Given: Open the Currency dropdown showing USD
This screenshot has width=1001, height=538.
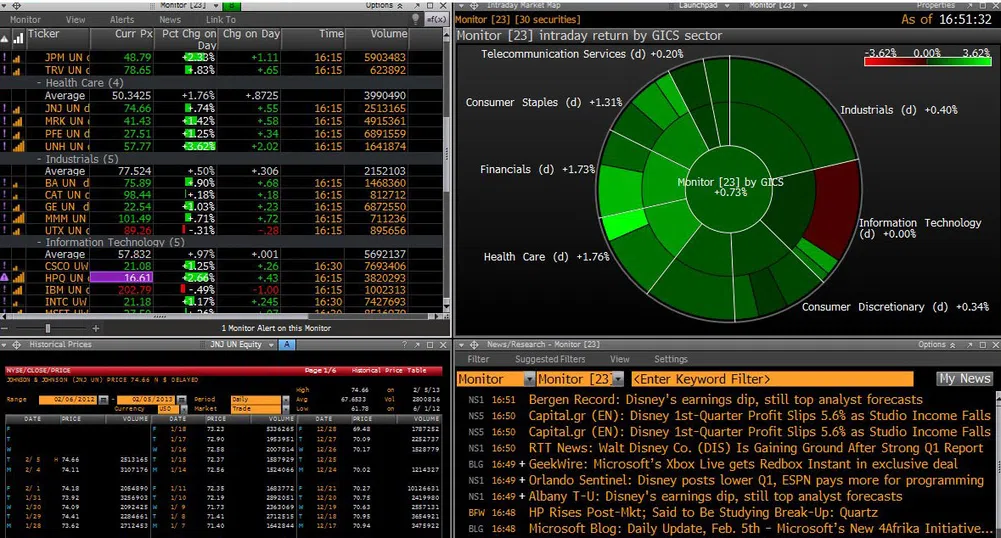Looking at the screenshot, I should (184, 408).
